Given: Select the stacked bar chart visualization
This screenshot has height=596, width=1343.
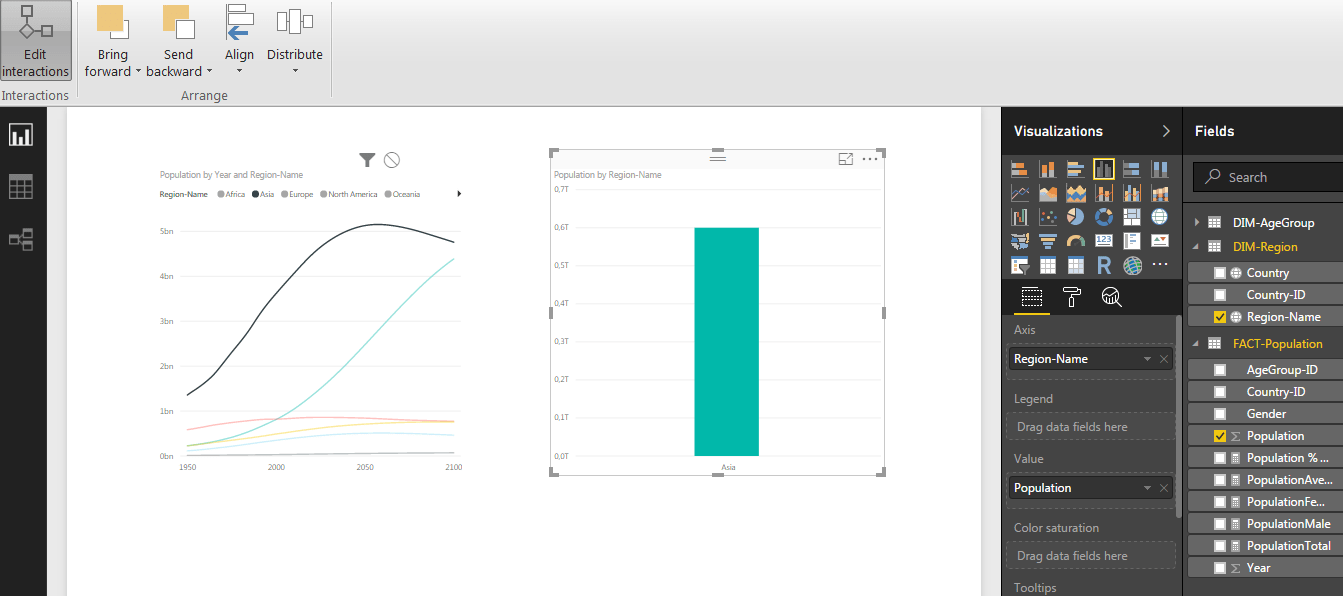Looking at the screenshot, I should coord(1020,169).
